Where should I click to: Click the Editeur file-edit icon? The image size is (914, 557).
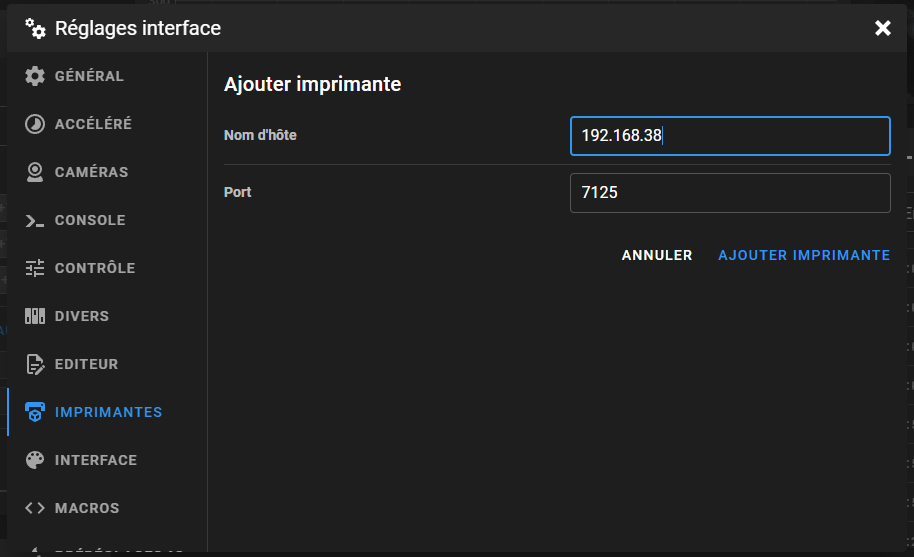(x=35, y=364)
